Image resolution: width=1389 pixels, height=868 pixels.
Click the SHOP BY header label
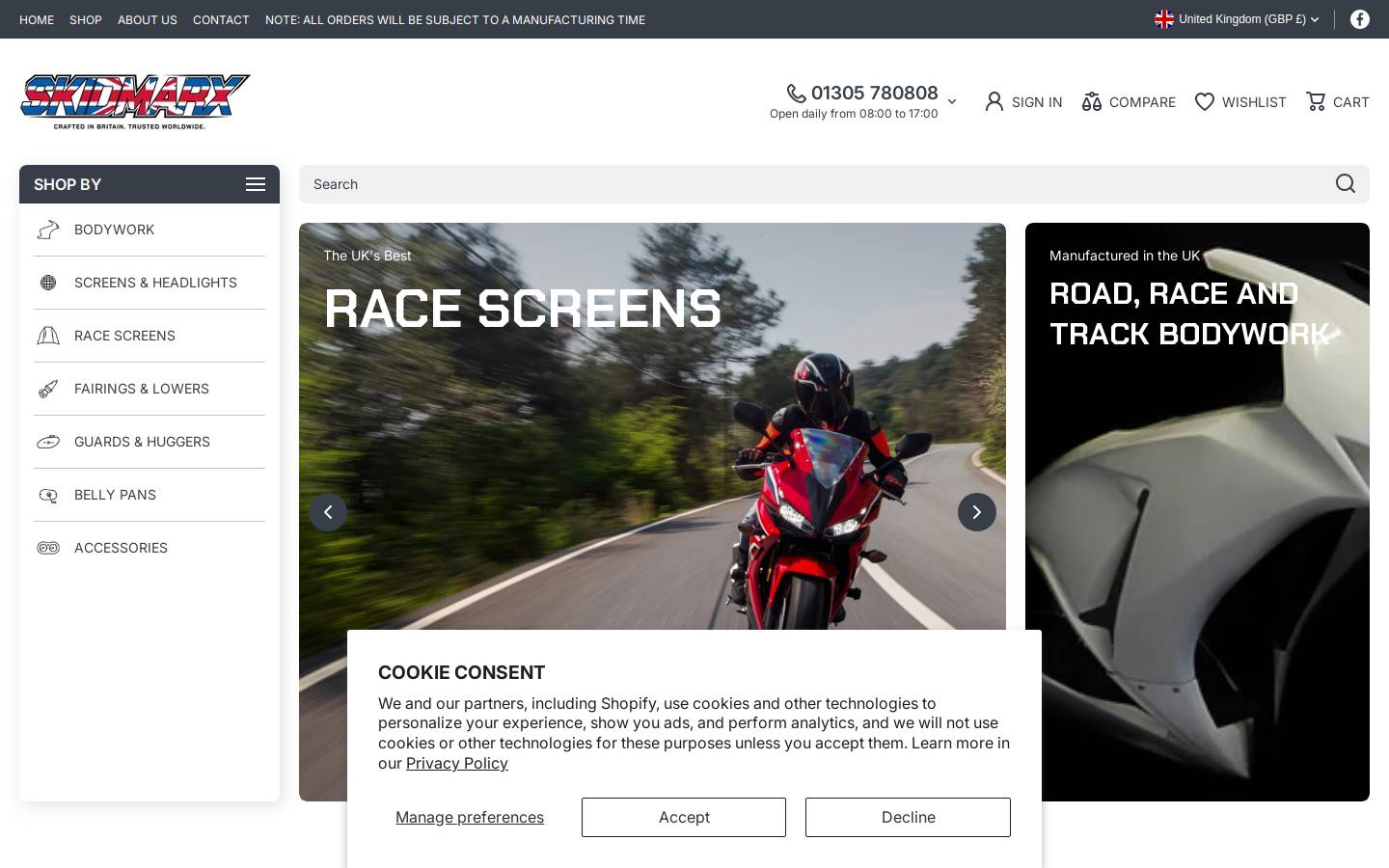pyautogui.click(x=68, y=184)
